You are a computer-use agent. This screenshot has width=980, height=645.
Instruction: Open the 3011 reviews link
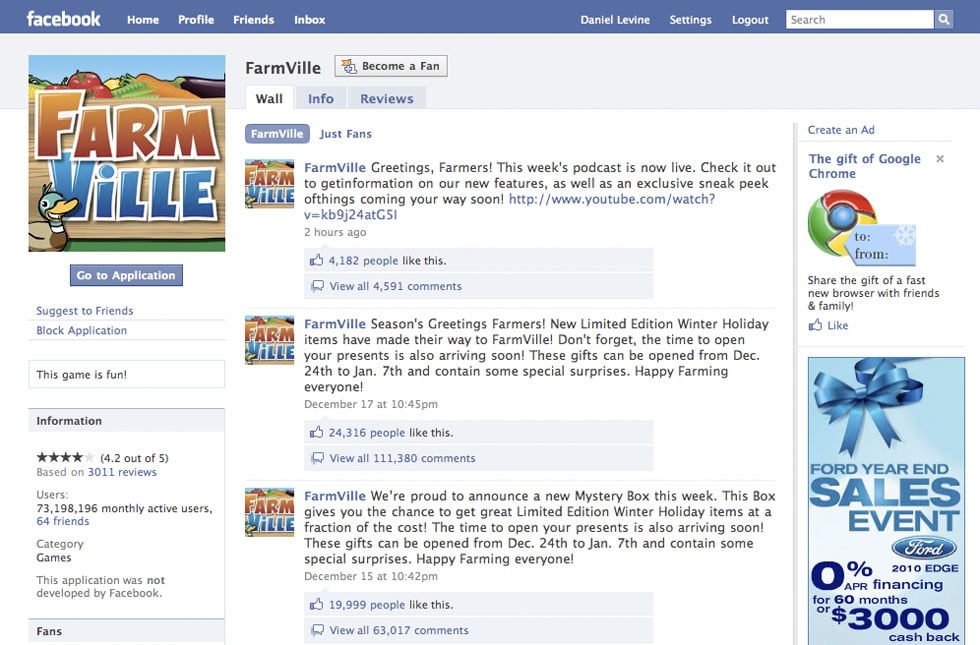122,472
